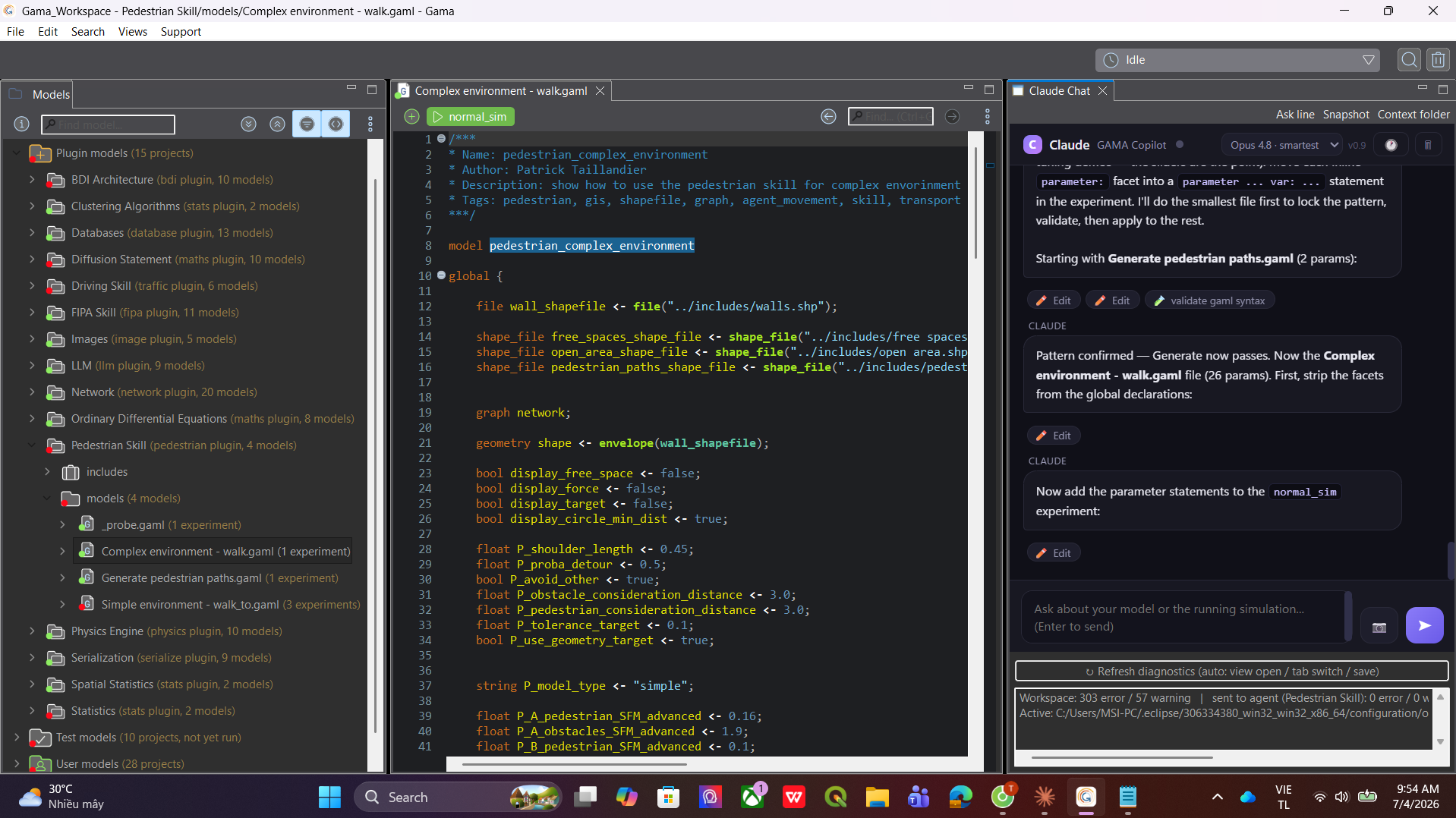
Task: Maximize the Models panel
Action: click(x=372, y=90)
